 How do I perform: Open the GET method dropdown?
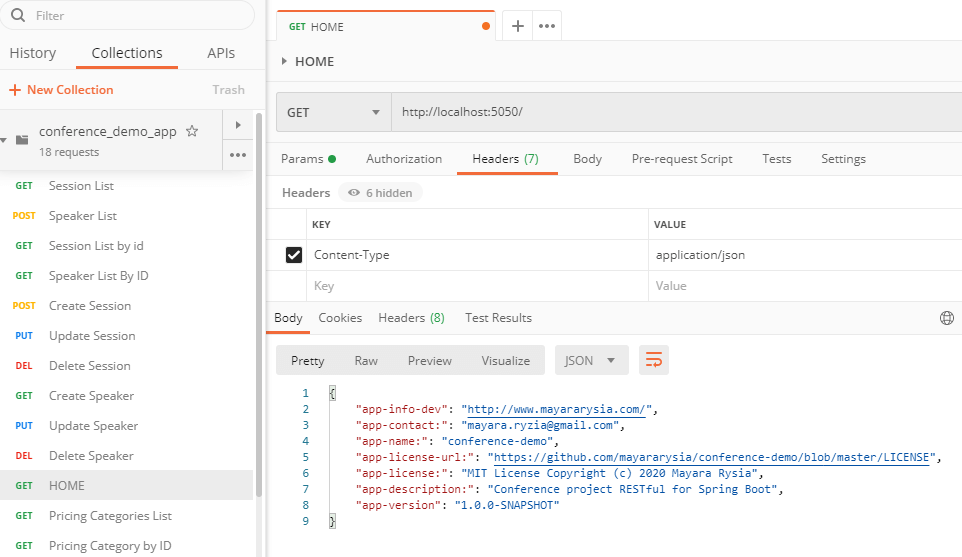coord(334,112)
